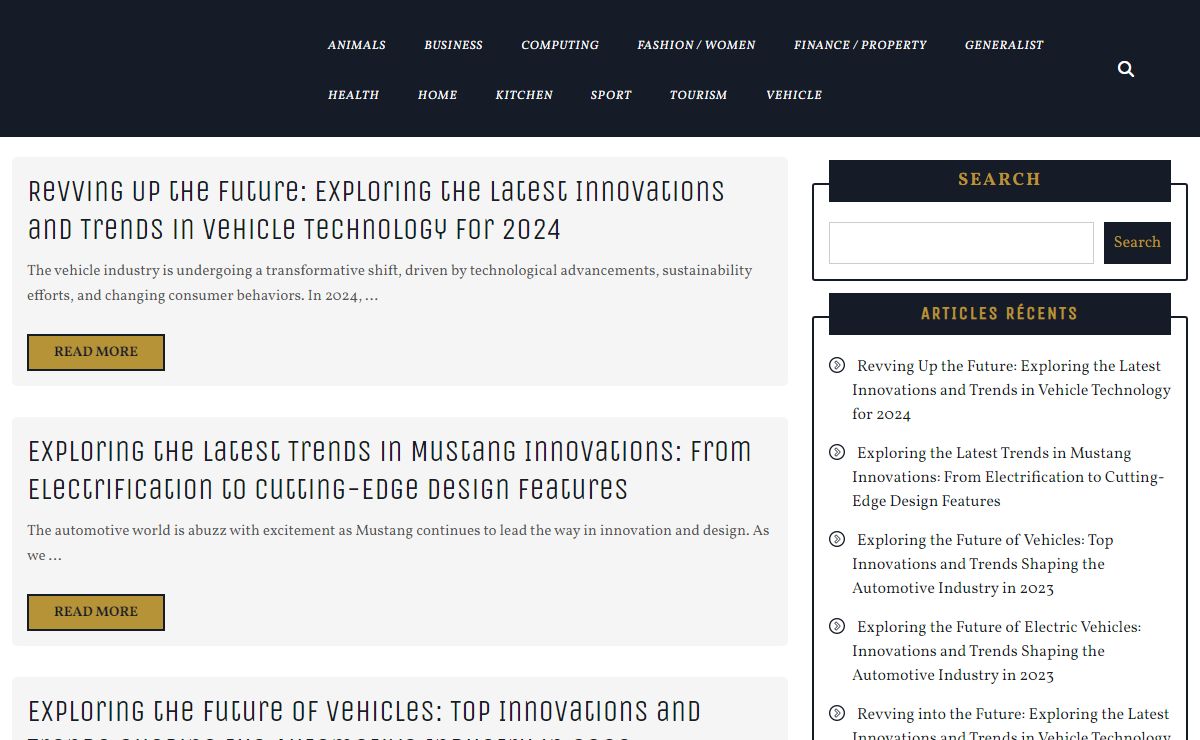Screen dimensions: 1200x740
Task: Go to the Business category
Action: 453,45
